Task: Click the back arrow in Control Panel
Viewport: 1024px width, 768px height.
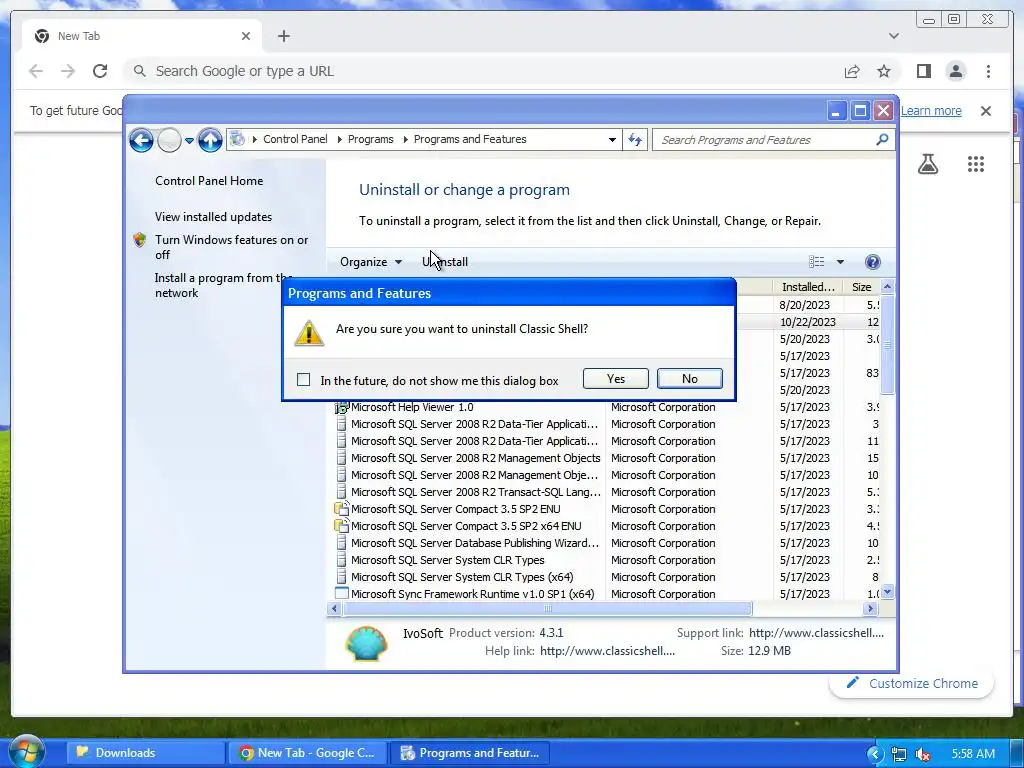Action: coord(141,140)
